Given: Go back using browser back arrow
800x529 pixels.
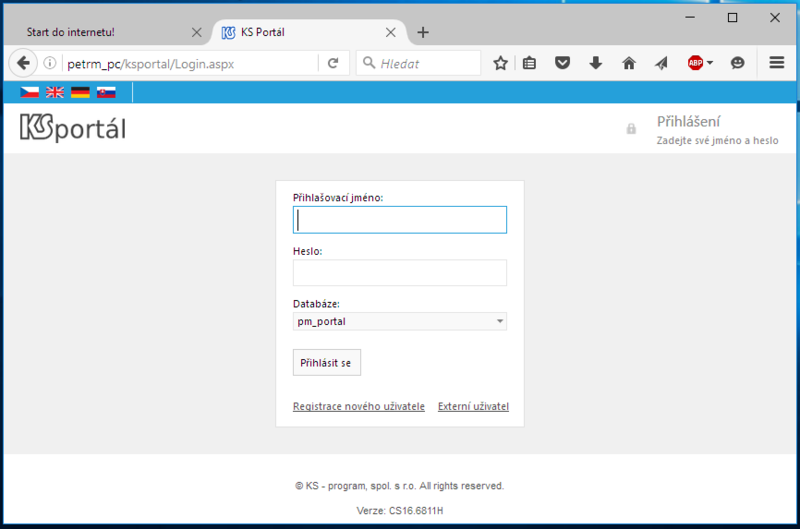Looking at the screenshot, I should [x=23, y=63].
